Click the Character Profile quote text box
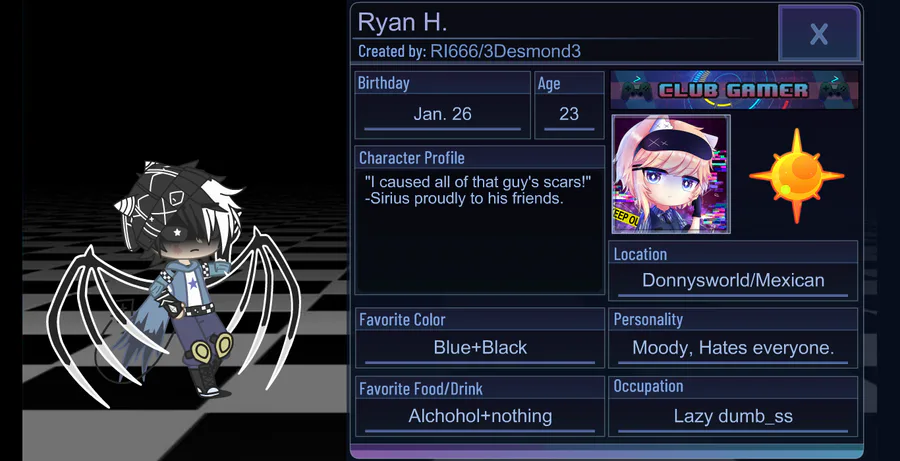Viewport: 900px width, 461px height. [x=479, y=231]
